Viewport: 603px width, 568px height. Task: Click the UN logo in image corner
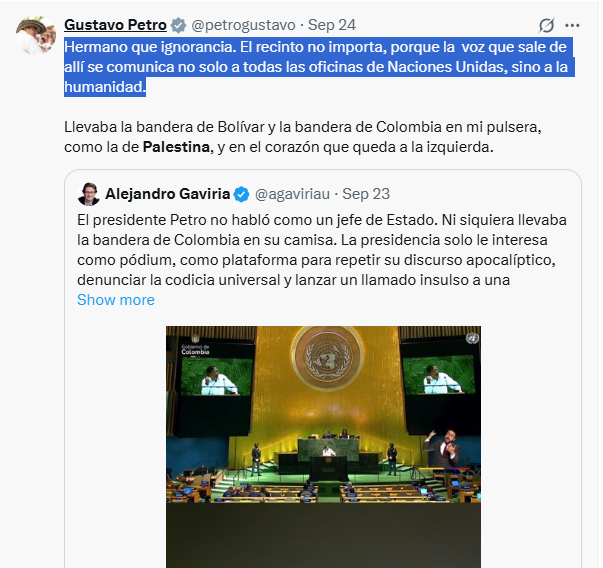click(472, 338)
